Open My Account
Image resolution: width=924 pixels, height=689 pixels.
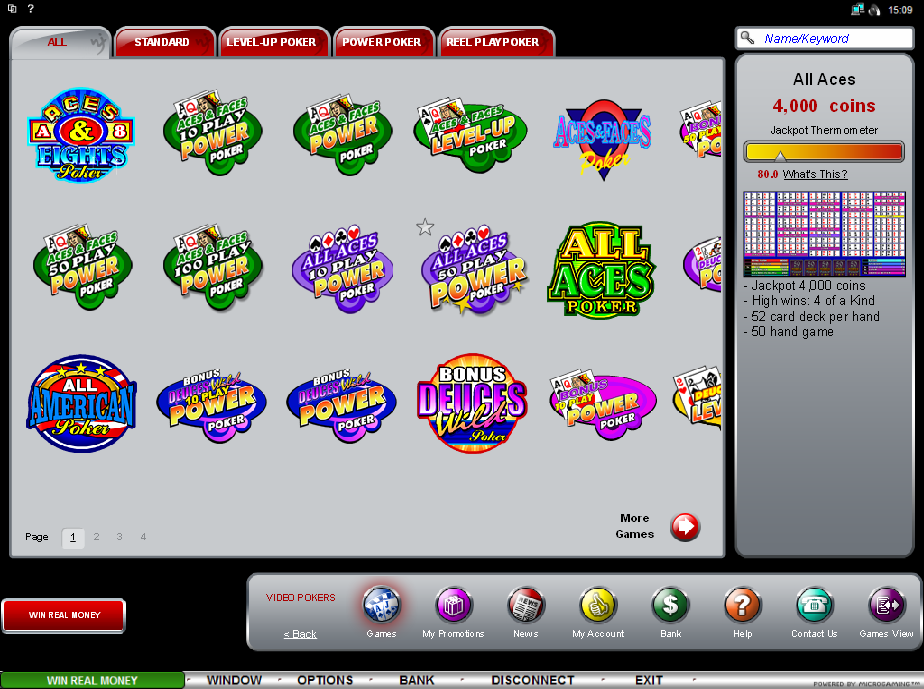(598, 605)
